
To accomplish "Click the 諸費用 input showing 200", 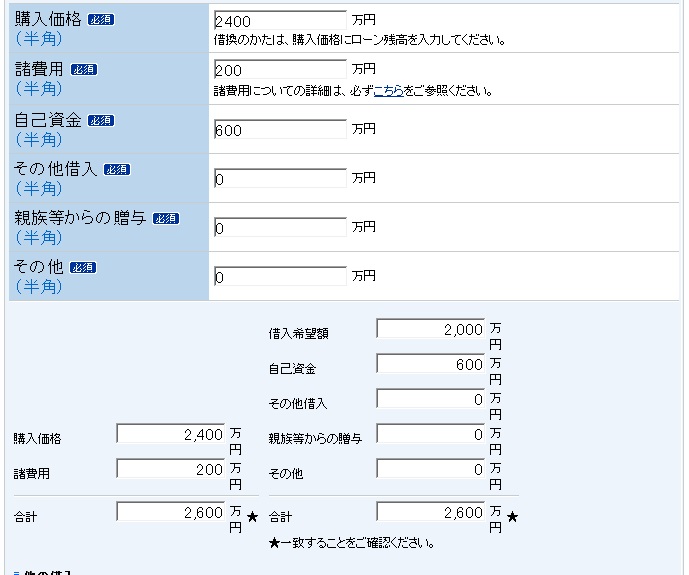I will click(280, 70).
